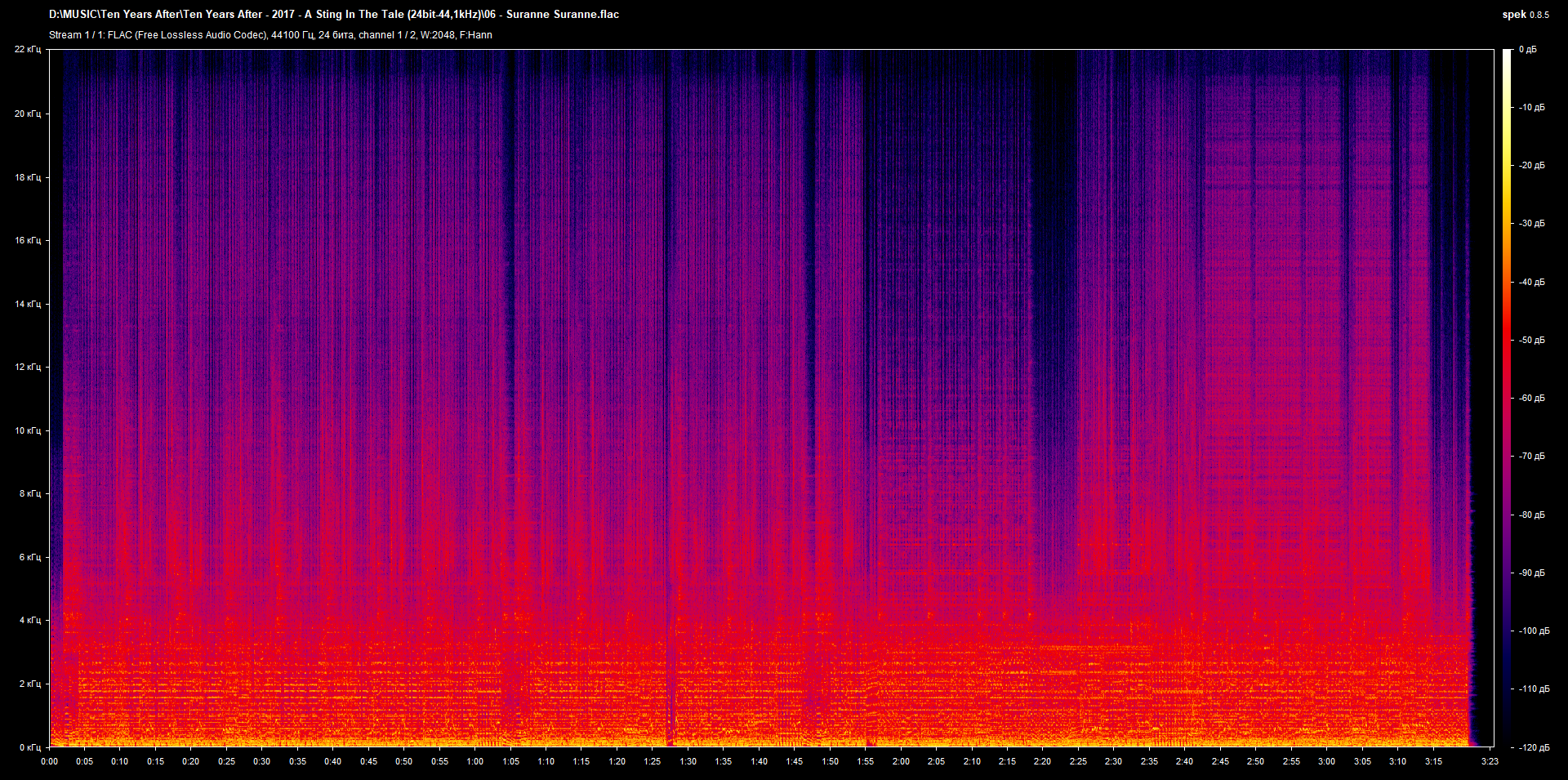Screen dimensions: 1568x780
Task: Click the 0 кГц frequency axis label
Action: pyautogui.click(x=29, y=747)
